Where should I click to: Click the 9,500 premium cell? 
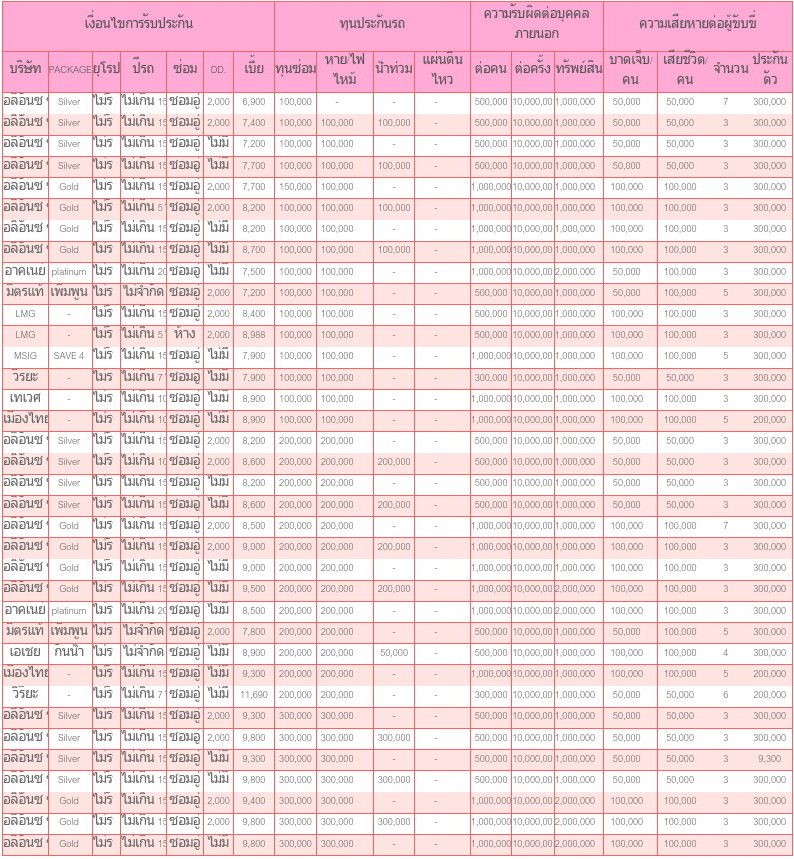(x=253, y=589)
